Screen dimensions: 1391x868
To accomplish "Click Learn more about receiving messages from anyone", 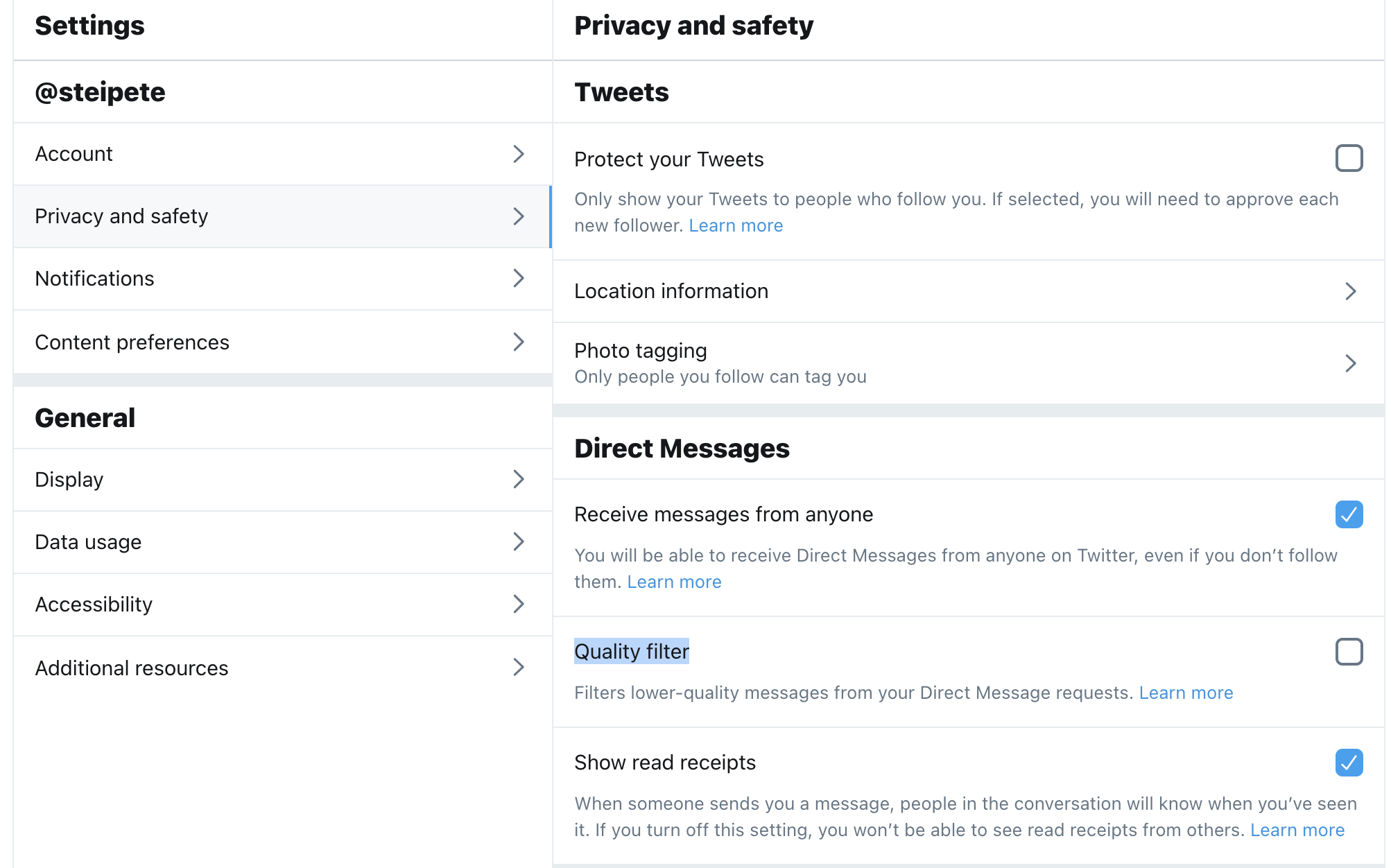I will (674, 582).
